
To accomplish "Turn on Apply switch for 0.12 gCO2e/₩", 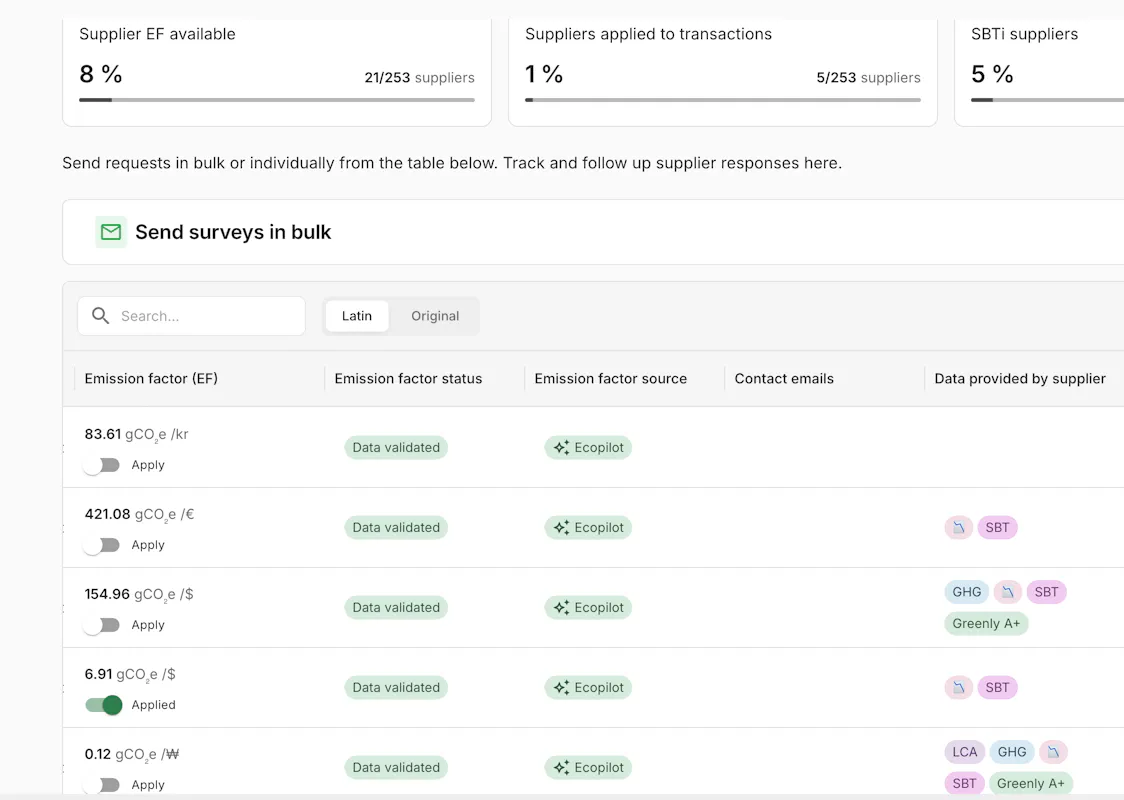I will [102, 785].
